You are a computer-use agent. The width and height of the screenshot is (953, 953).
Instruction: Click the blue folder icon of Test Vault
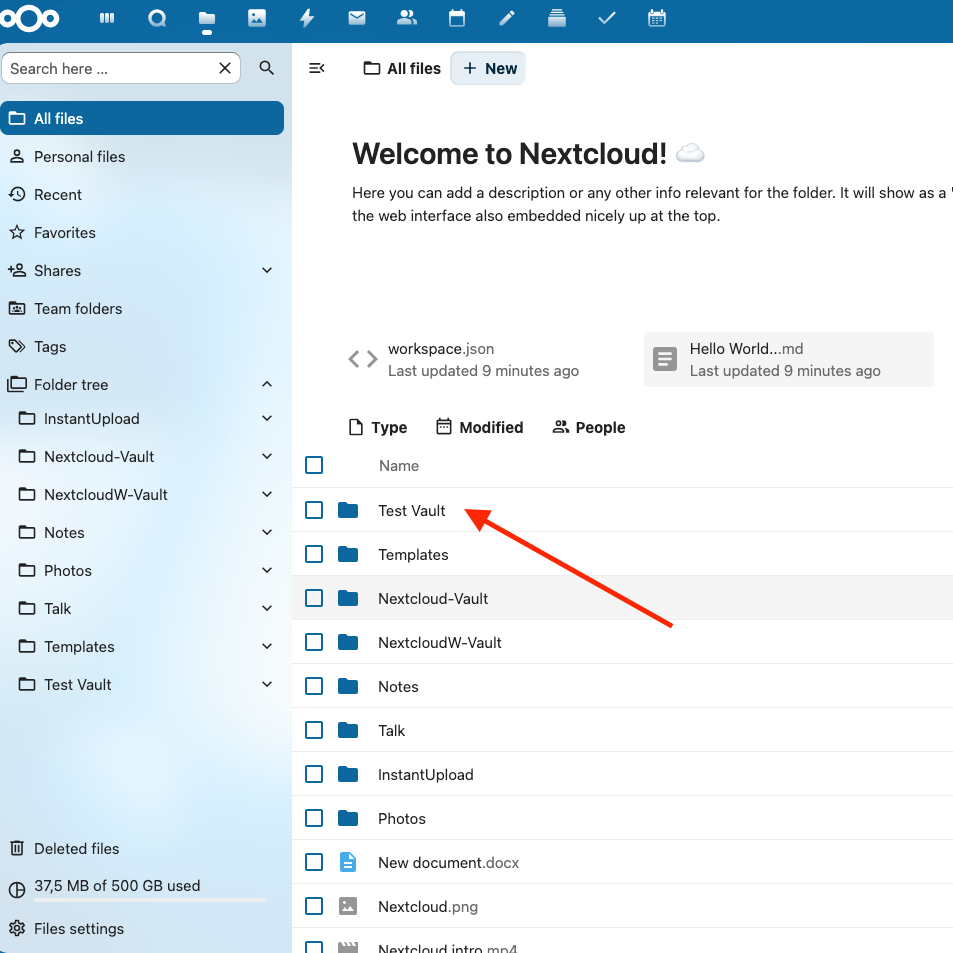click(348, 510)
